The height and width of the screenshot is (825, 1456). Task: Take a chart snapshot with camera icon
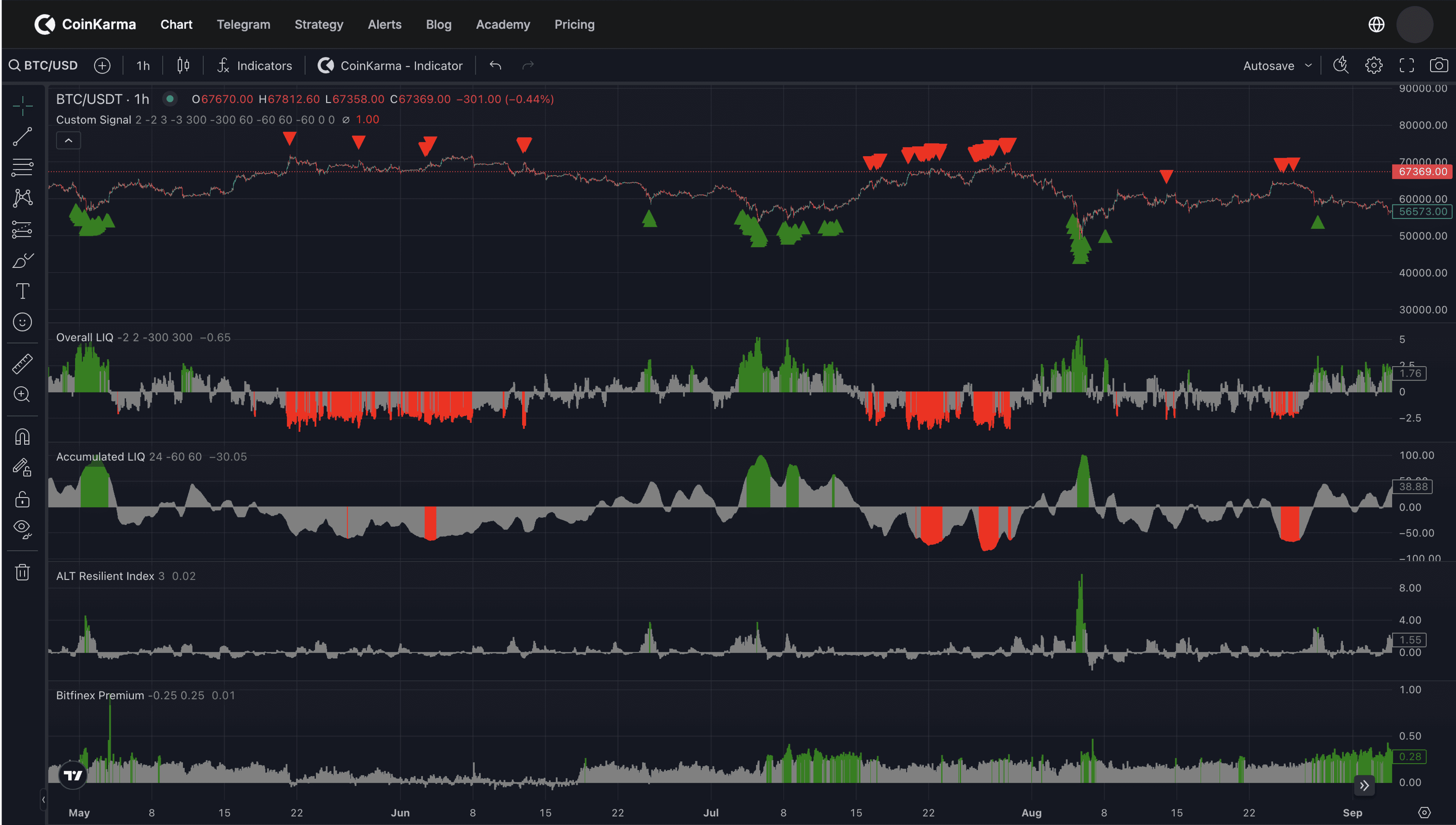1439,66
